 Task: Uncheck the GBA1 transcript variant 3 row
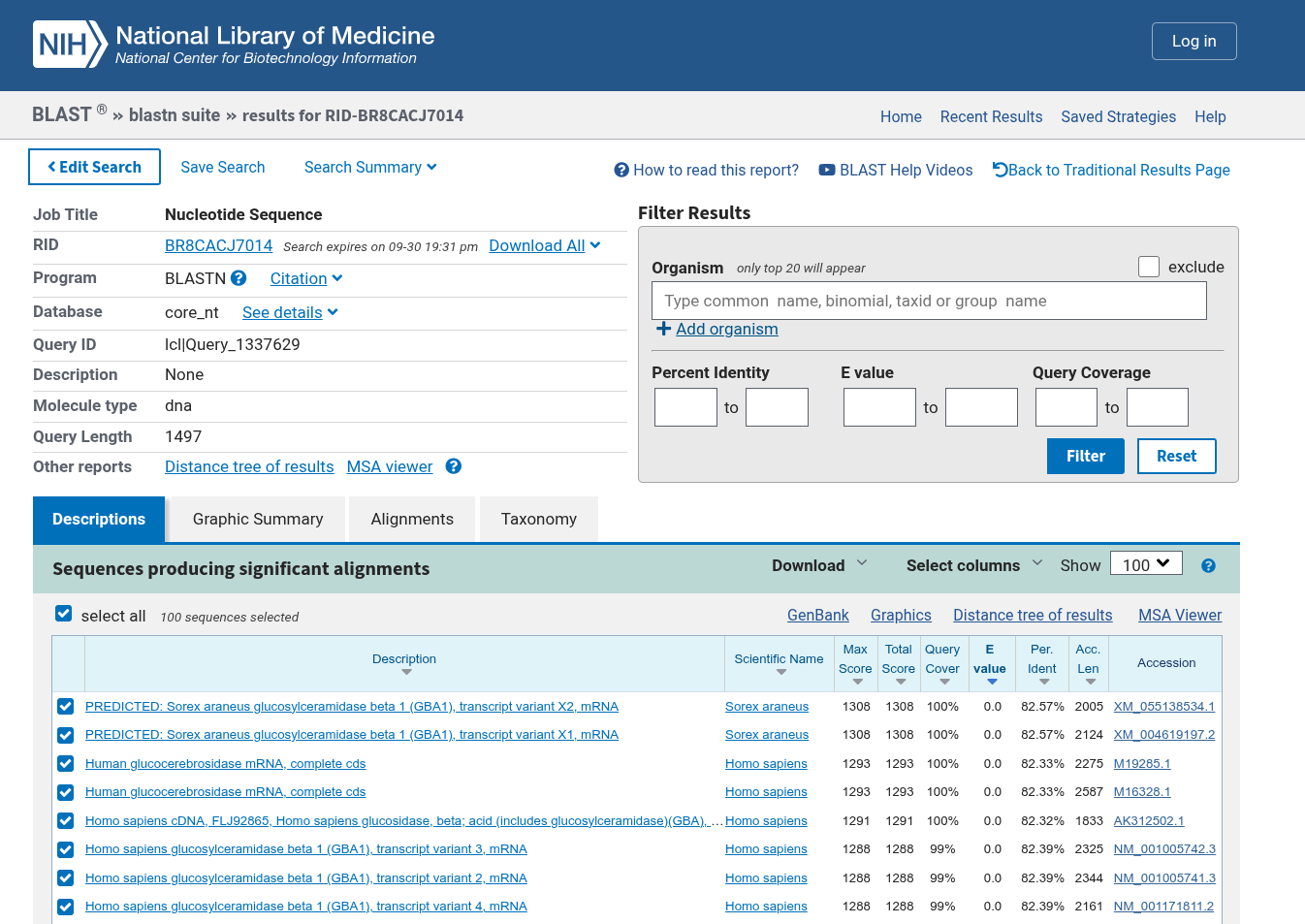coord(65,849)
